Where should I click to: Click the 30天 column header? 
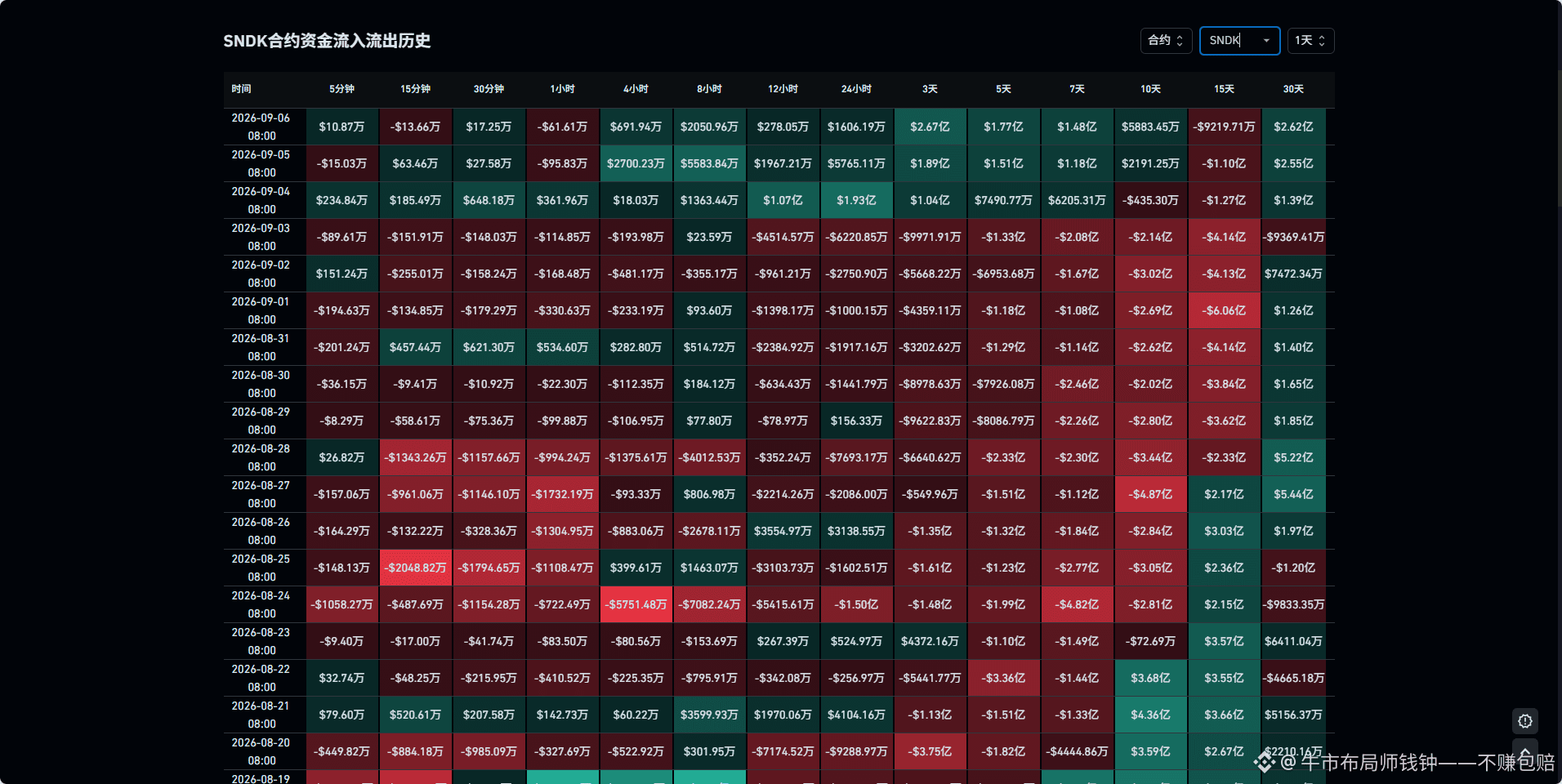[x=1293, y=89]
